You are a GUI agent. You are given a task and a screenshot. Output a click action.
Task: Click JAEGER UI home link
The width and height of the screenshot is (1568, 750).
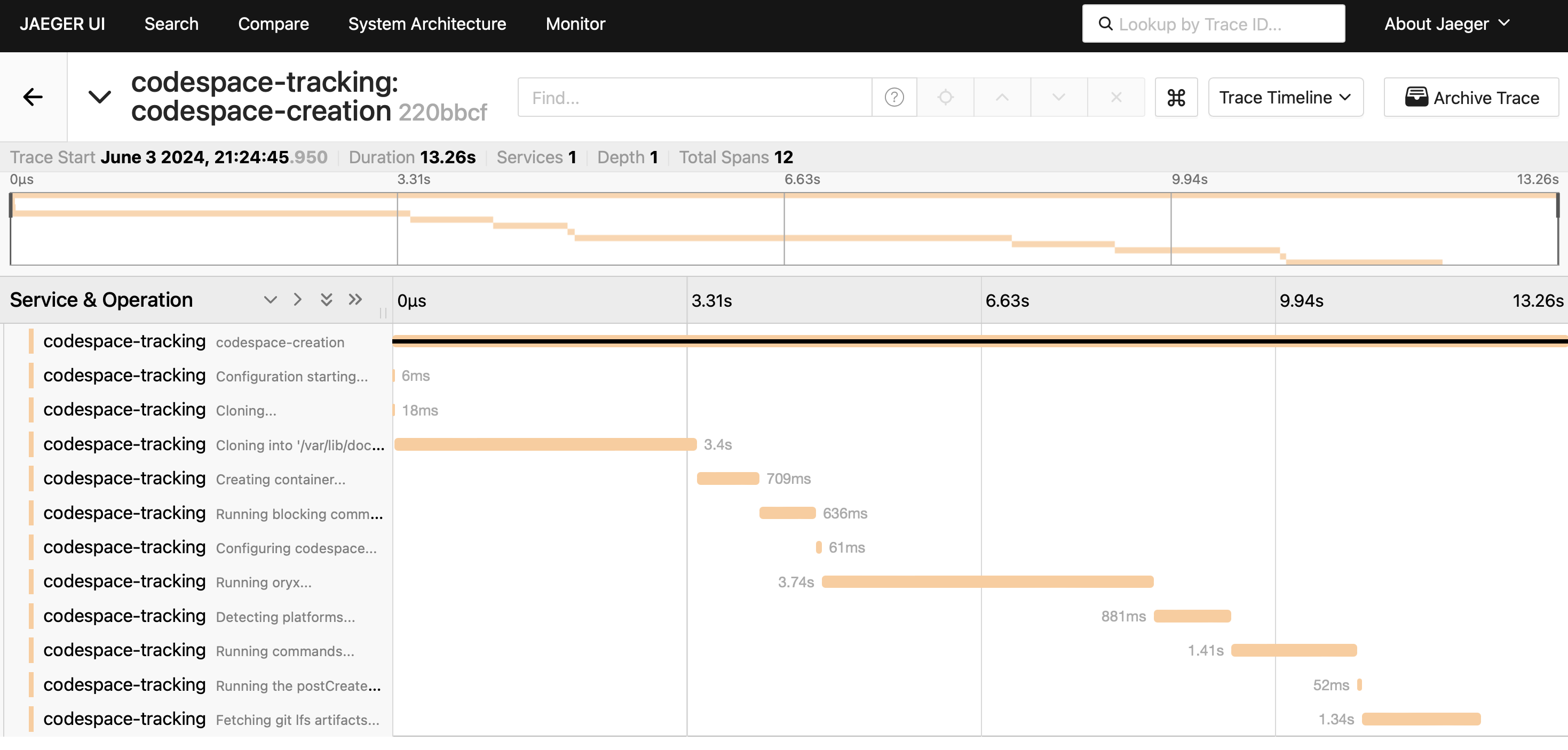[x=62, y=23]
